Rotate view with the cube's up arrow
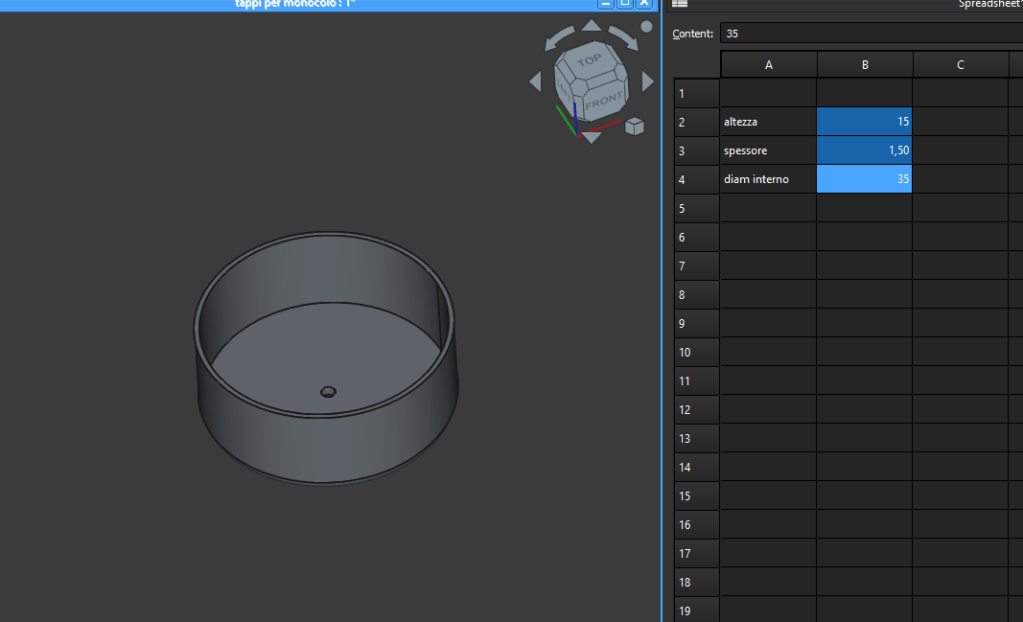The image size is (1023, 622). click(591, 25)
